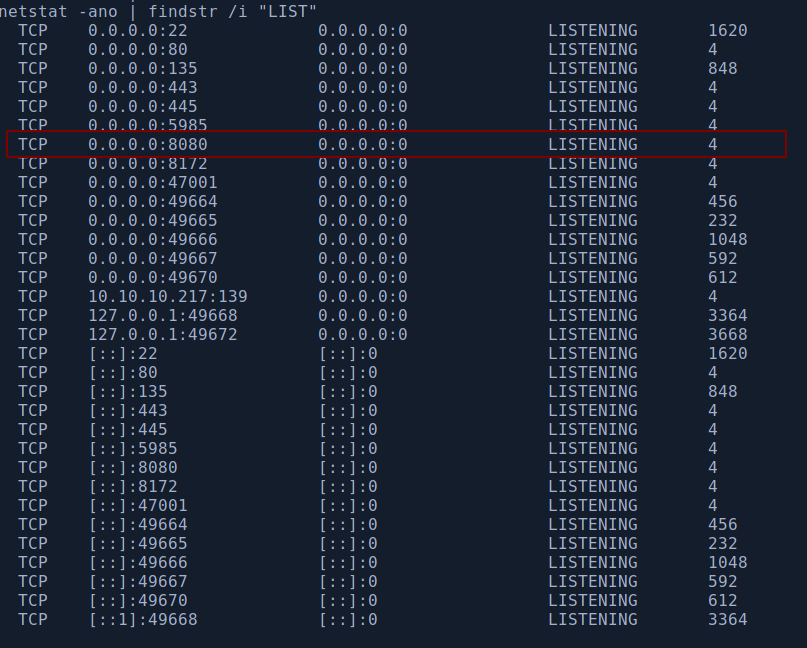Click PID 1620 in the [::]:22 row
The height and width of the screenshot is (648, 807).
[x=727, y=354]
